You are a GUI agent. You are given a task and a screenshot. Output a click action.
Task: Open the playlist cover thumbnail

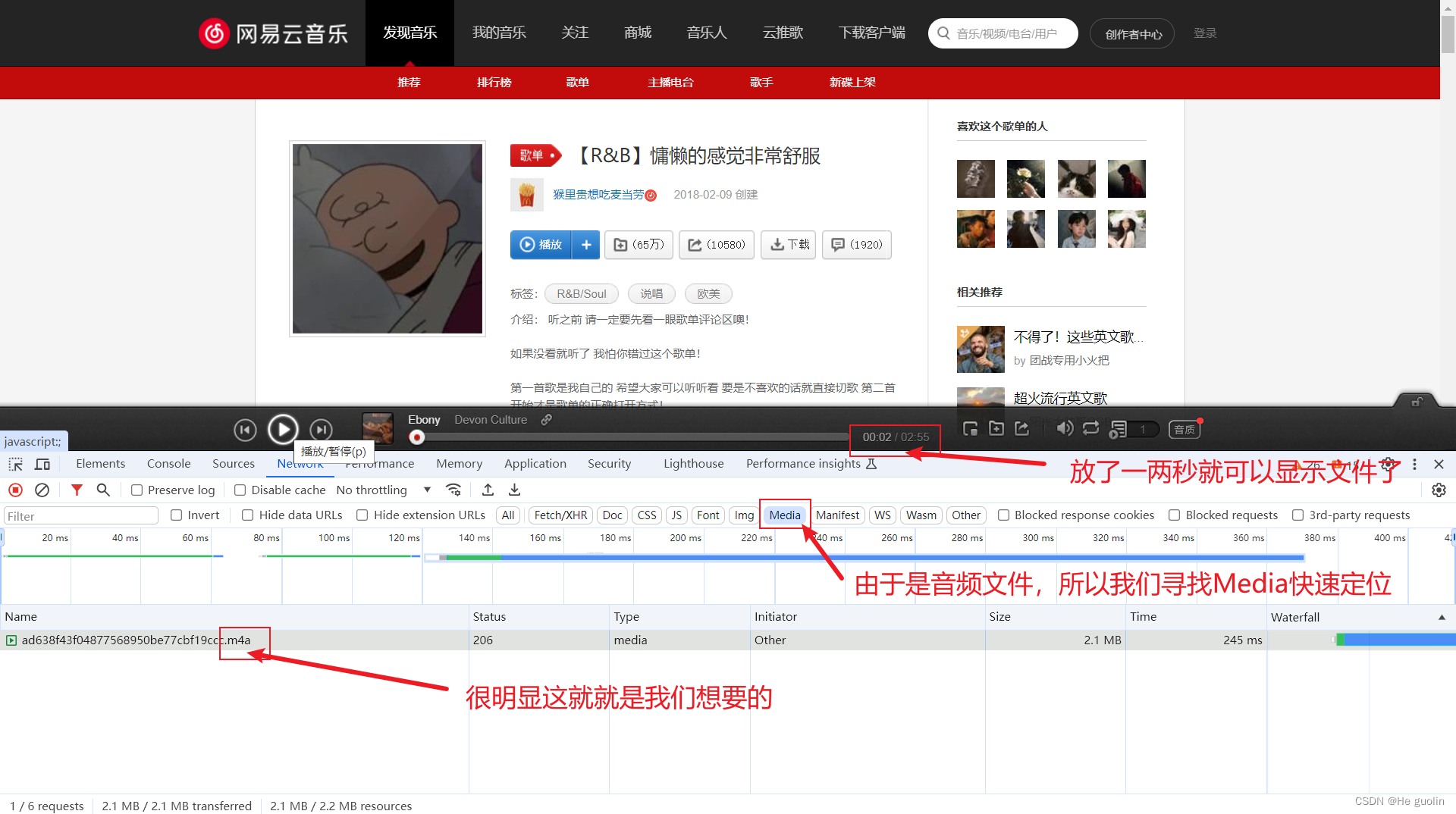(388, 239)
